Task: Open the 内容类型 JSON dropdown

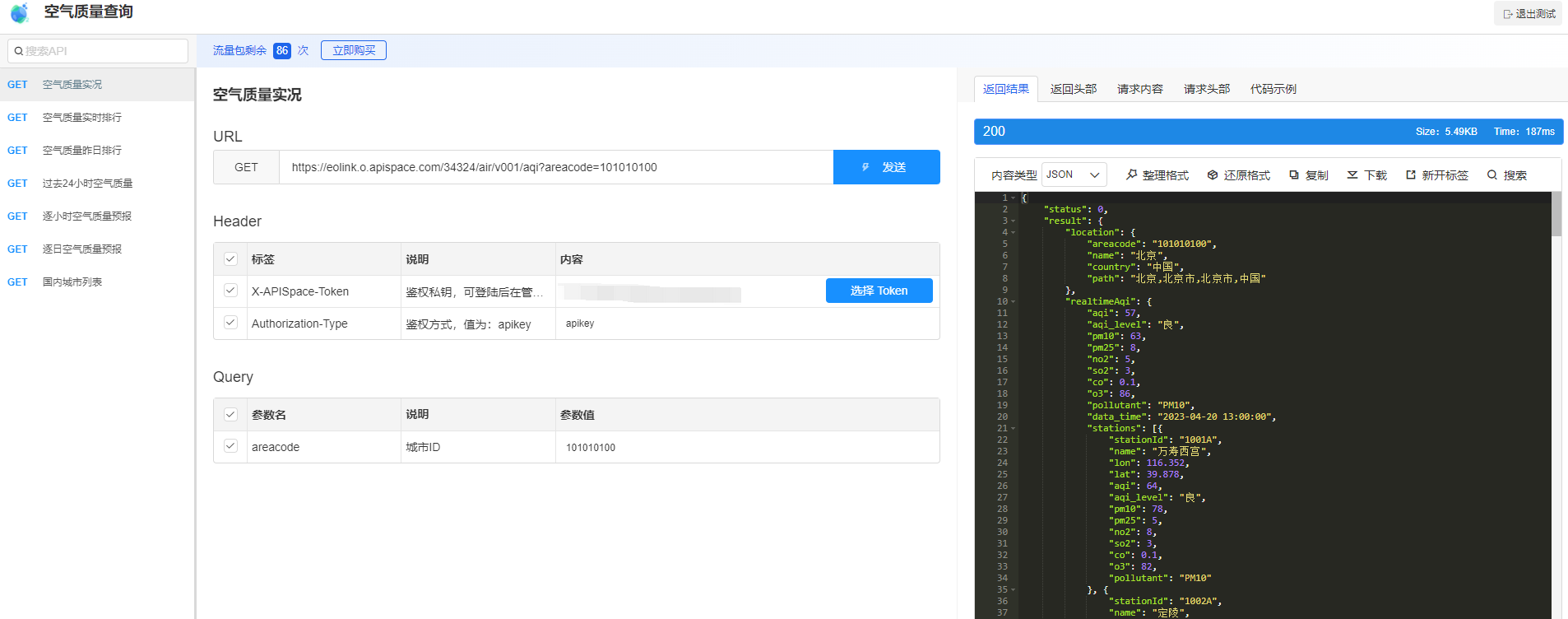Action: [x=1074, y=175]
